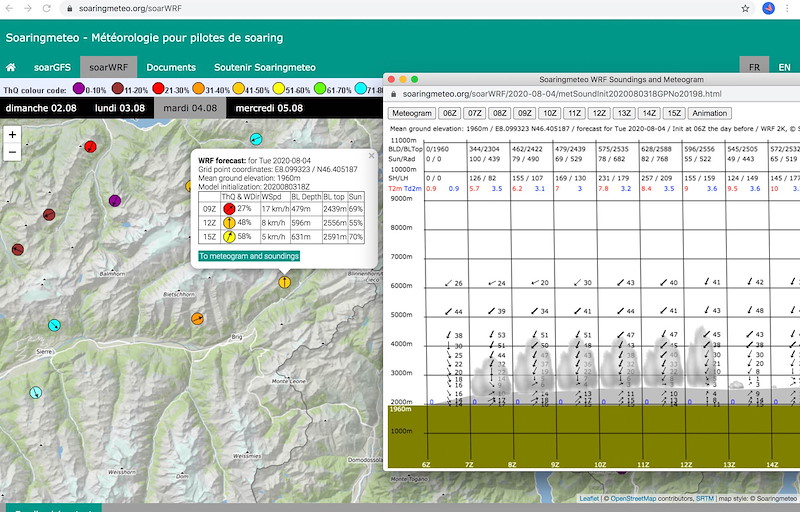Open the browser three-dot menu
Viewport: 800px width, 512px height.
[788, 8]
